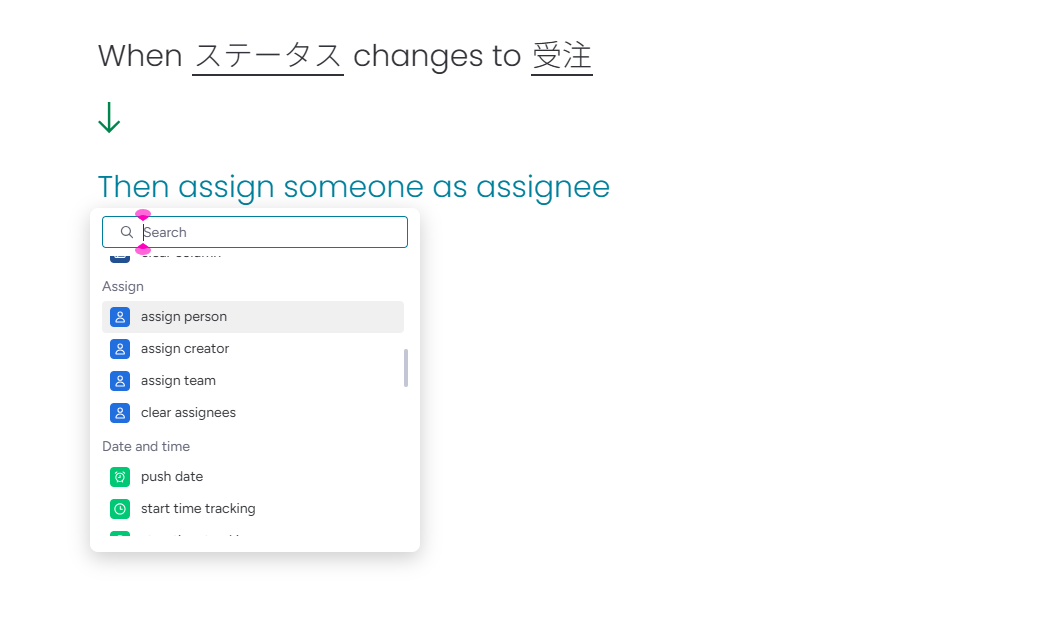1061x622 pixels.
Task: Choose the "push date" action text
Action: pos(172,477)
